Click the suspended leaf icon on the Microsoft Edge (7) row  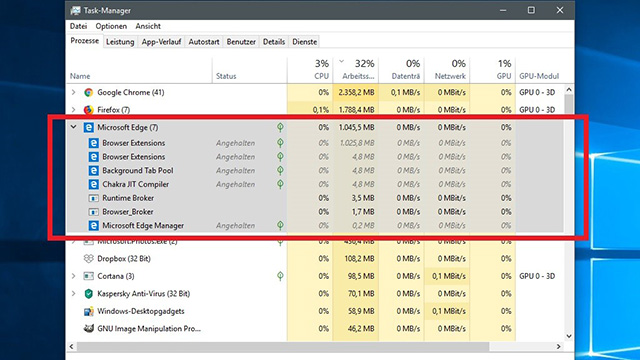coord(280,127)
